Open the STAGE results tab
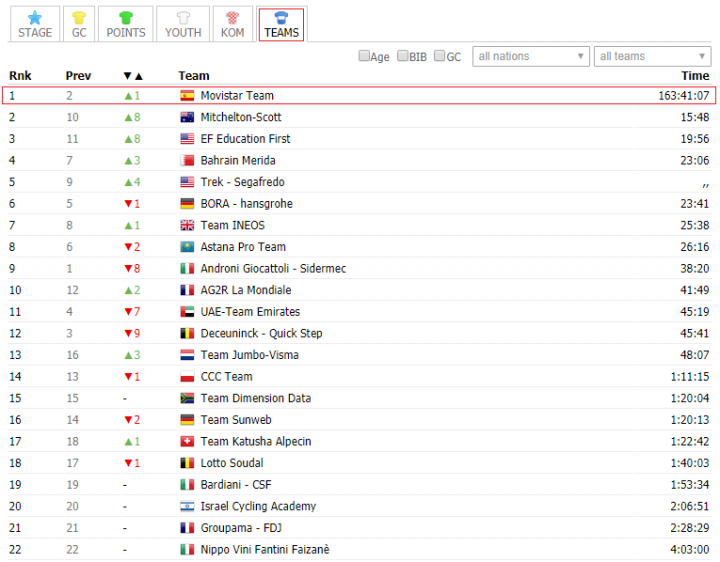 click(x=35, y=24)
